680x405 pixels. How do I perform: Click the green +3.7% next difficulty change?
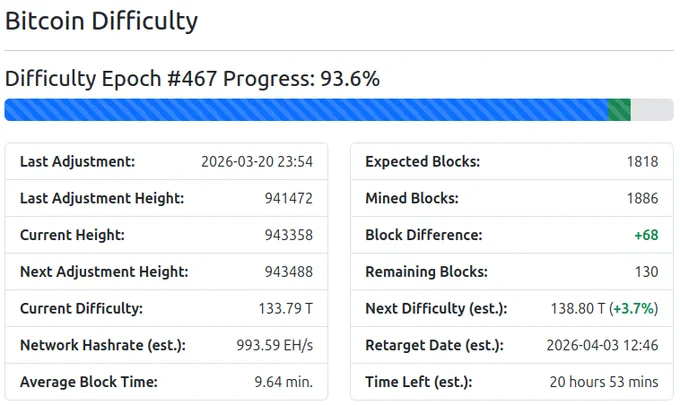(634, 309)
